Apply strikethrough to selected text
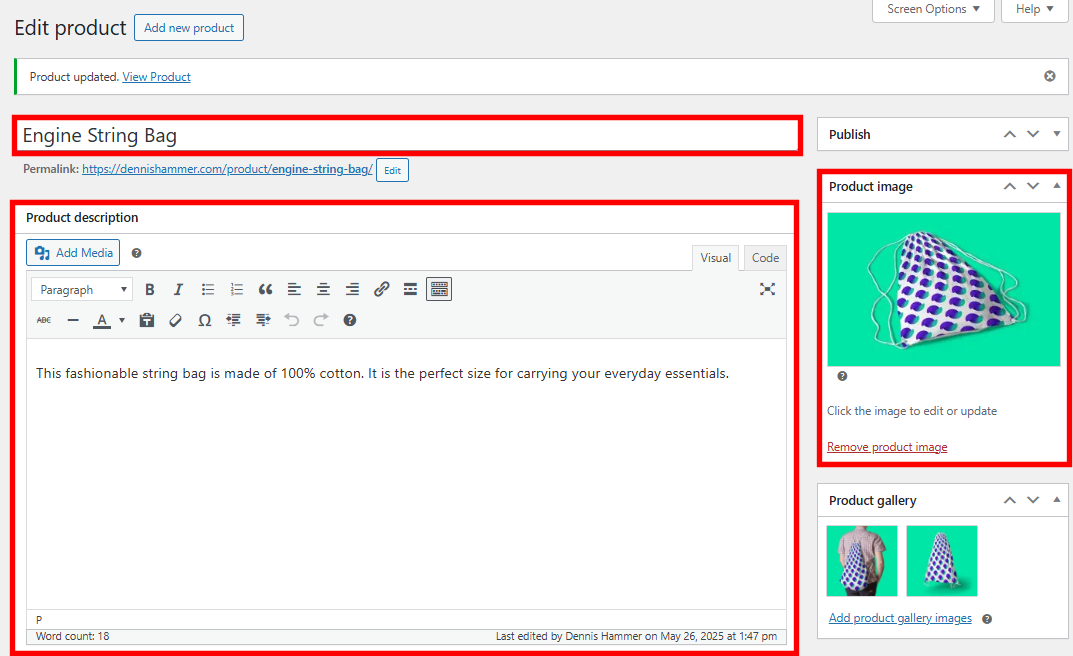 (43, 319)
